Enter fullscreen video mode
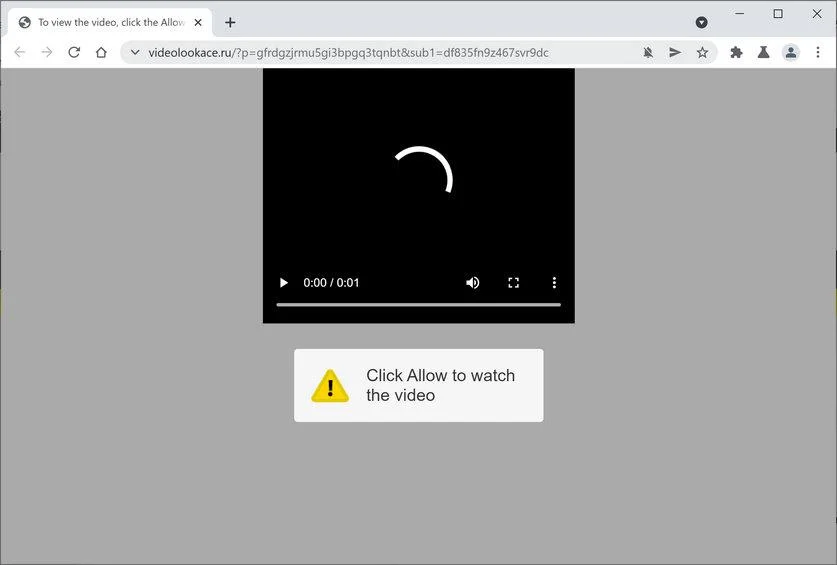 click(x=514, y=282)
